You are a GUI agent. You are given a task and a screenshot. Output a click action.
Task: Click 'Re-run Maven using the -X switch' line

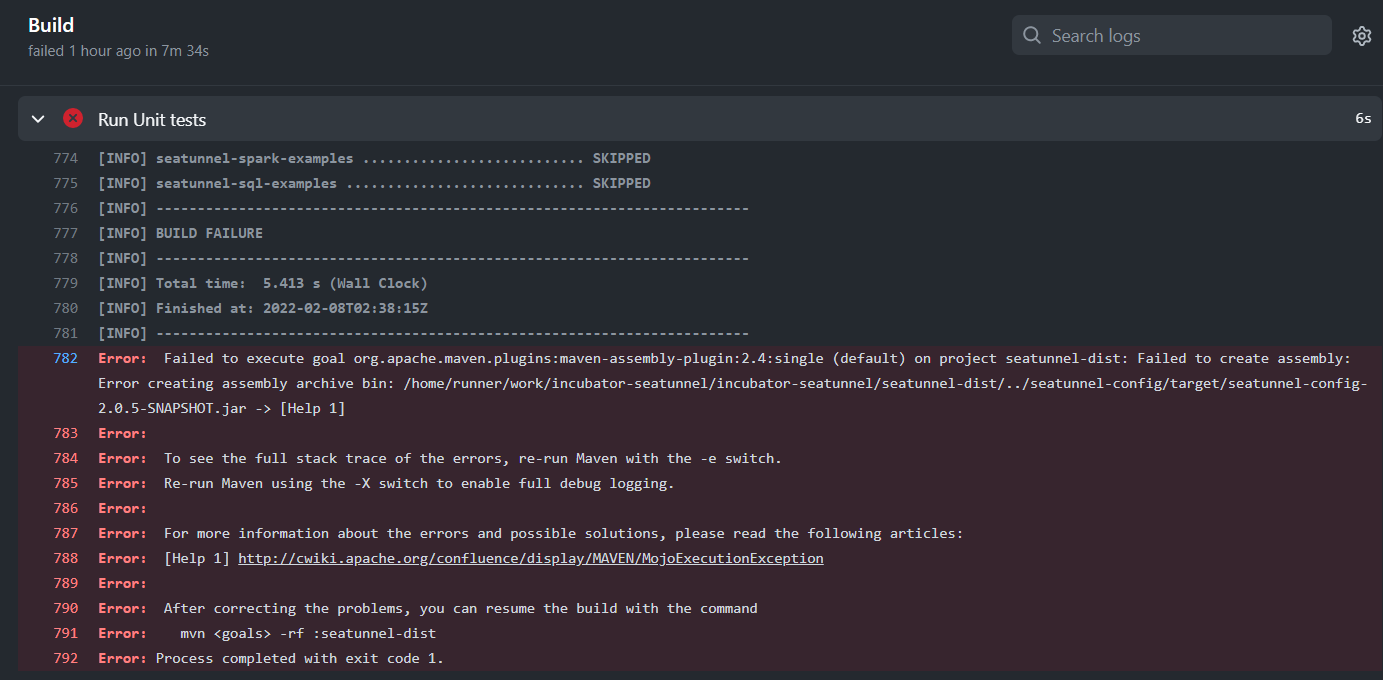pyautogui.click(x=419, y=483)
